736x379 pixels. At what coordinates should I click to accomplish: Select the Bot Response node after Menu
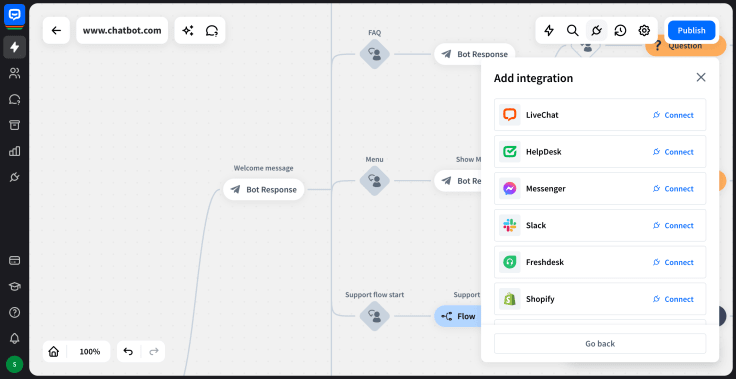tap(458, 180)
